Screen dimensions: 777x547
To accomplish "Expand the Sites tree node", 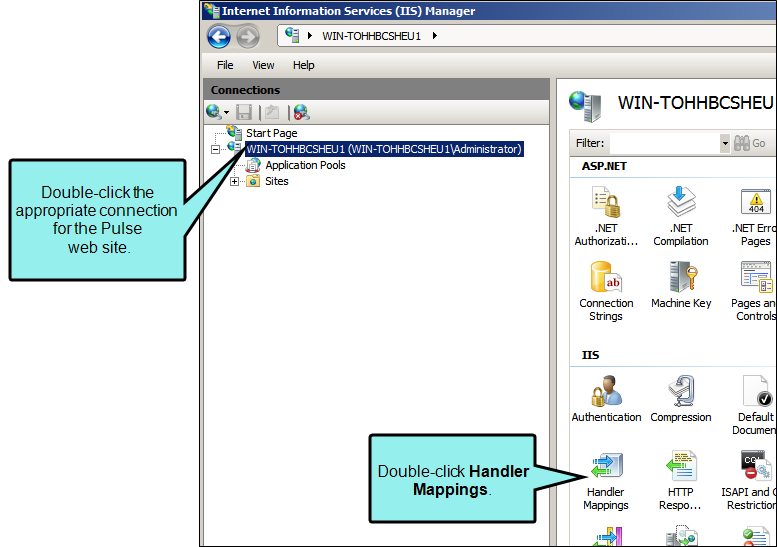I will click(x=234, y=181).
